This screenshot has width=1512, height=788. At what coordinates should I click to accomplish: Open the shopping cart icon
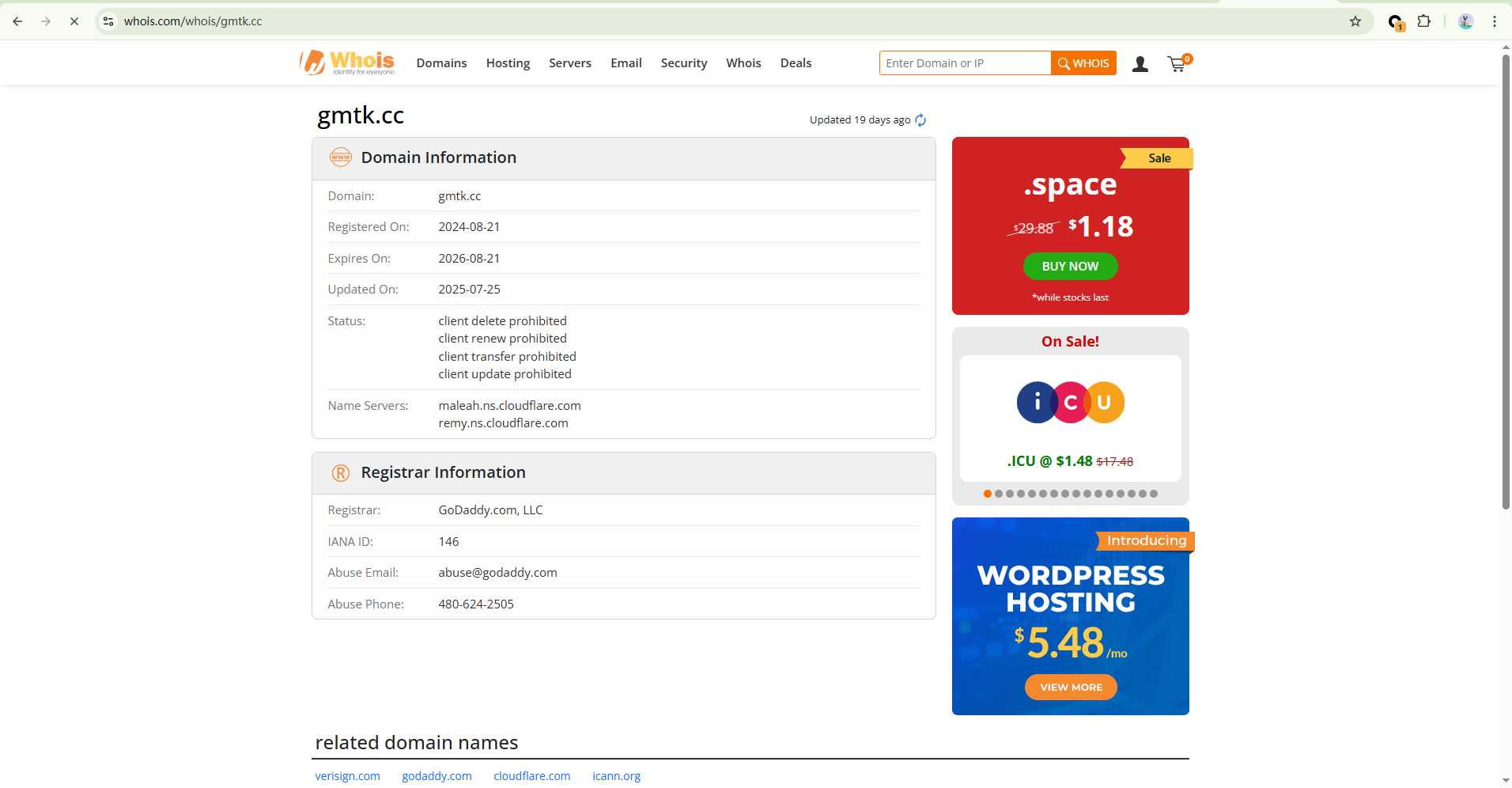[1177, 64]
